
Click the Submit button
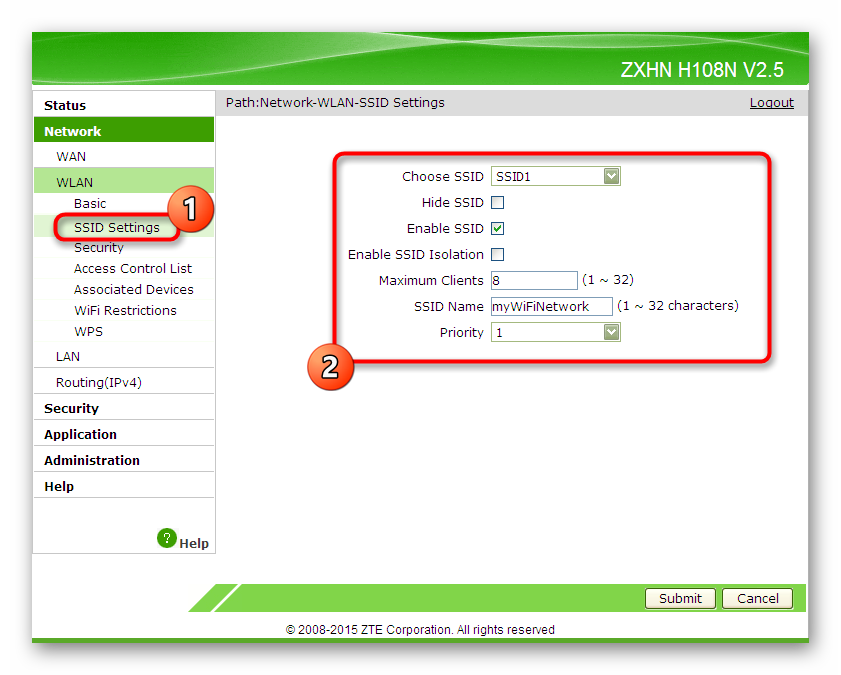click(680, 598)
